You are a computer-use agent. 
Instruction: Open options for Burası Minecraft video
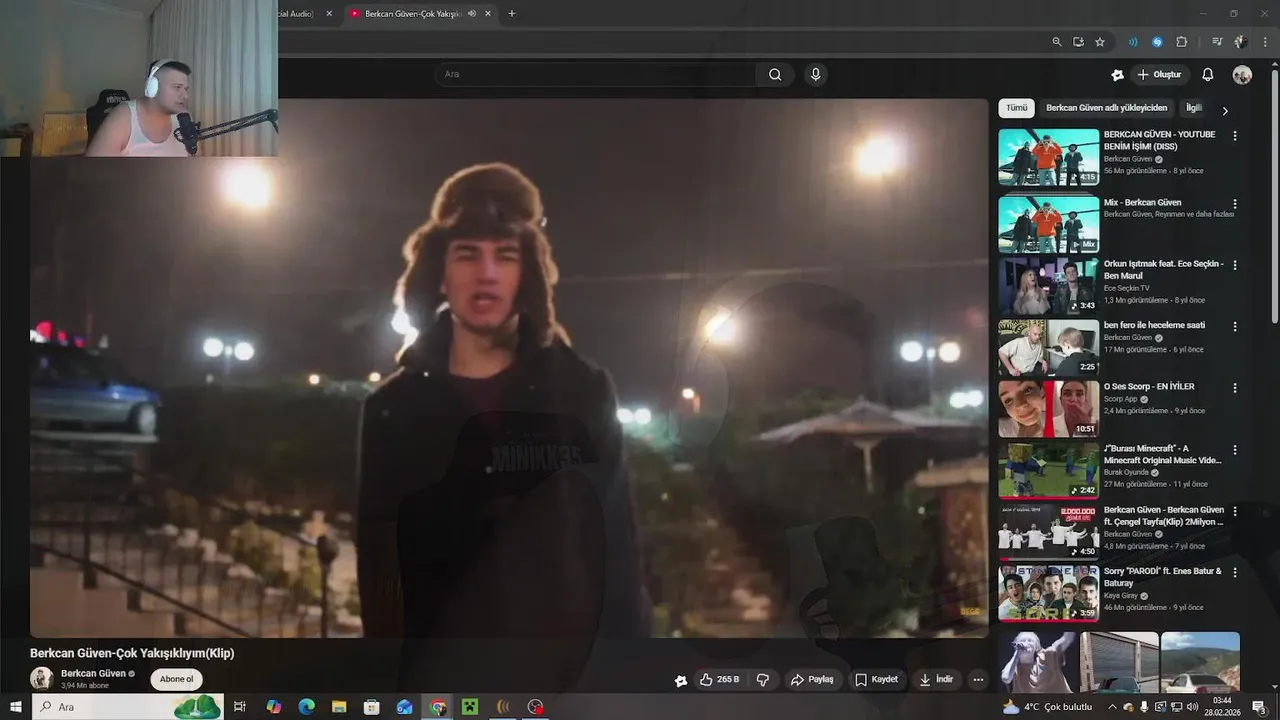(x=1235, y=450)
